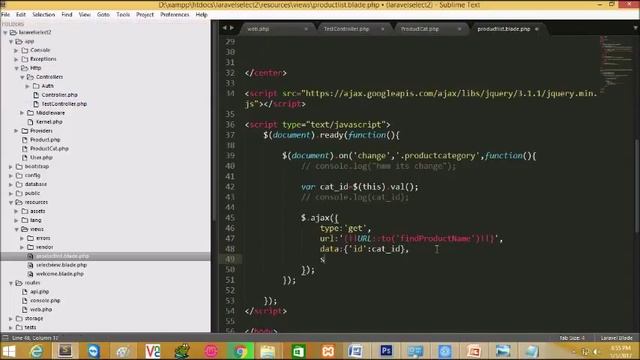Screen dimensions: 640x360
Task: Expand the config folder
Action: (x=11, y=176)
